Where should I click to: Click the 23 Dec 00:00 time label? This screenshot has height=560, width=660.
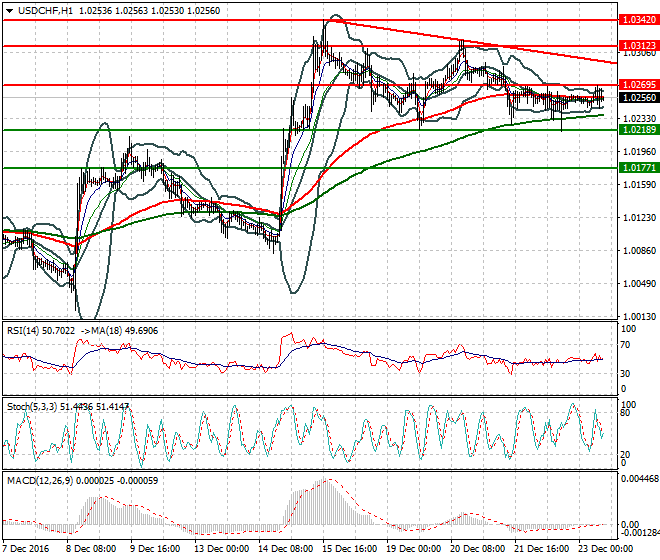(605, 549)
